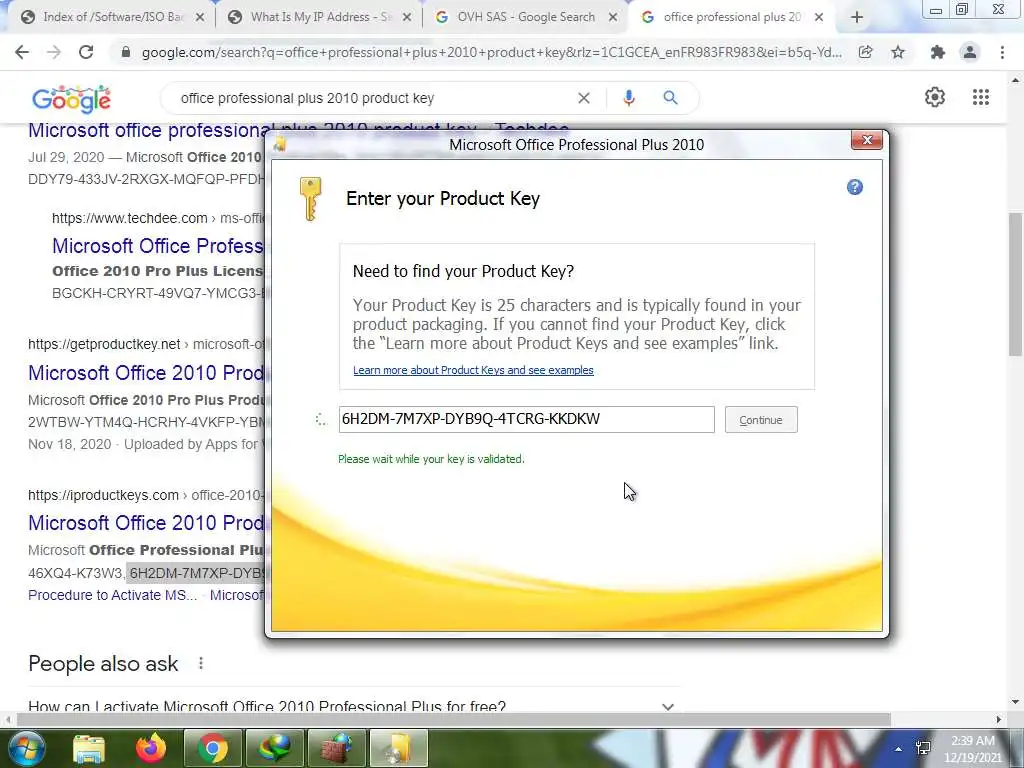The width and height of the screenshot is (1024, 768).
Task: Open the Chrome three-dot menu
Action: click(x=1002, y=52)
